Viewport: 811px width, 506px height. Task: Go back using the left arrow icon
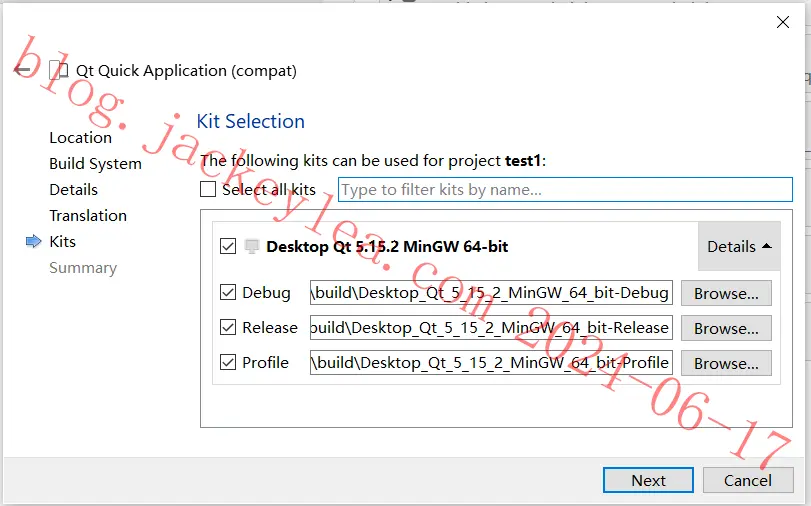pos(22,70)
